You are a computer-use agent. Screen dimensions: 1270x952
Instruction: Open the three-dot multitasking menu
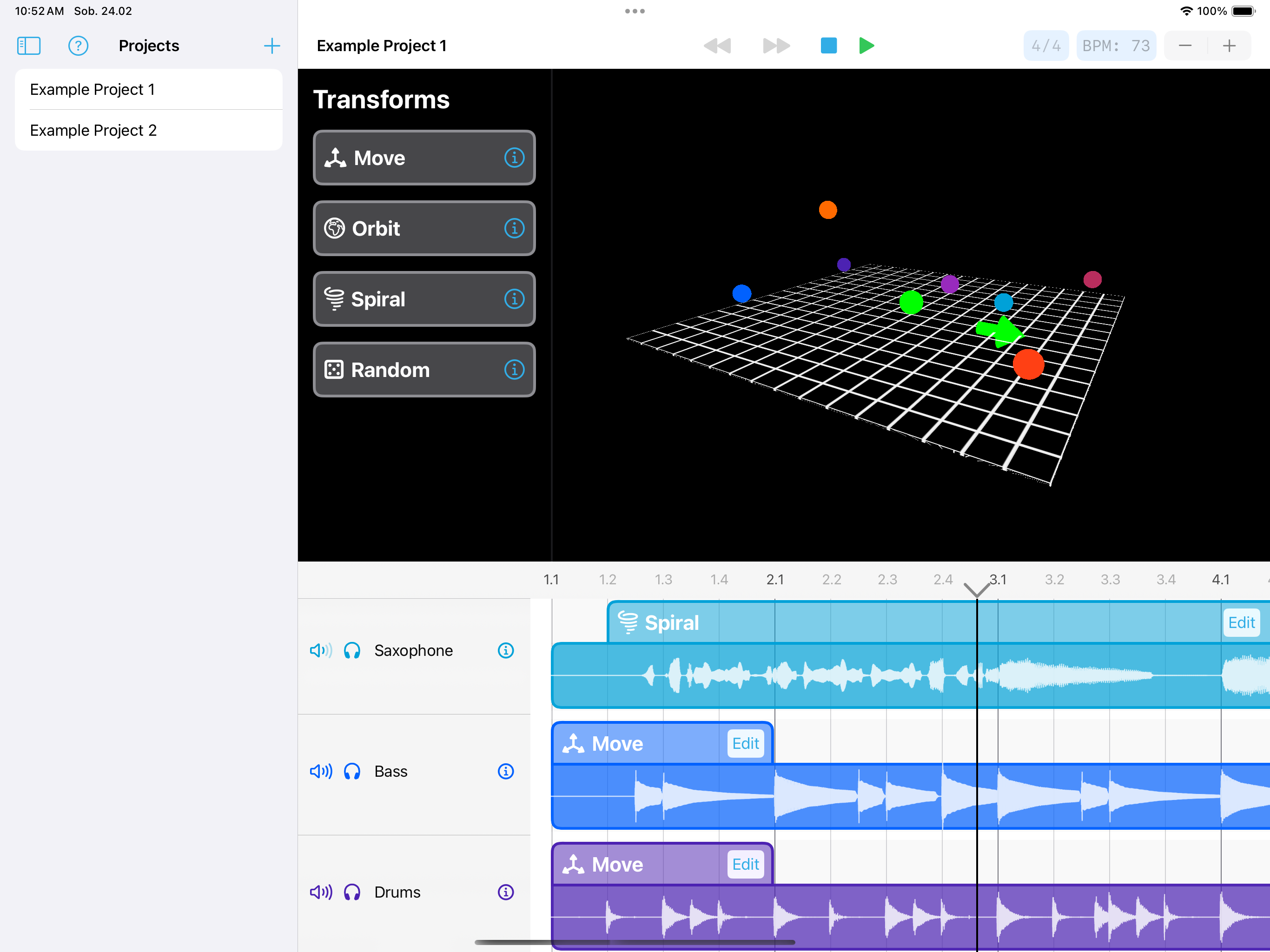click(x=635, y=11)
